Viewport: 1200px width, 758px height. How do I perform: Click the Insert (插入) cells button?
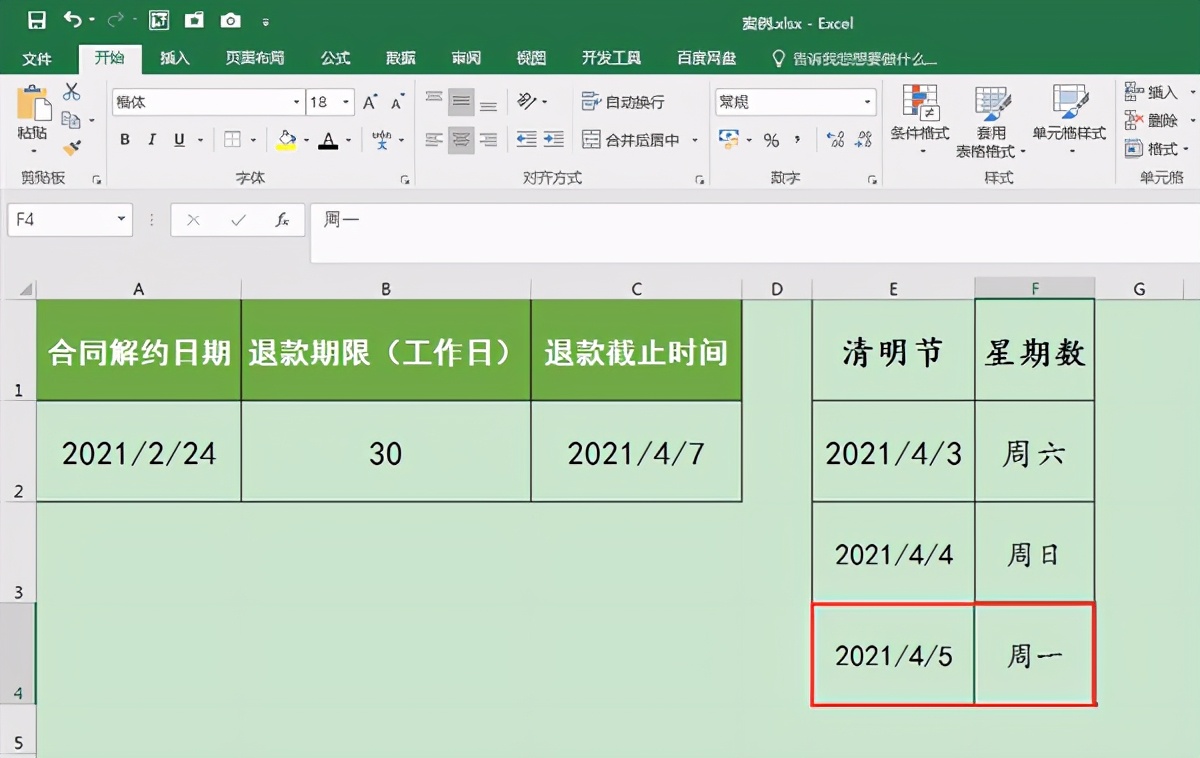tap(1152, 92)
